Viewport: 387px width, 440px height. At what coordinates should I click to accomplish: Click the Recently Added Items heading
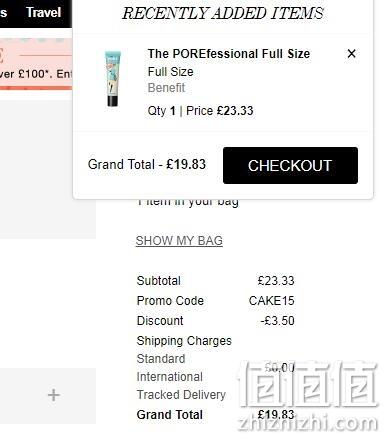223,13
